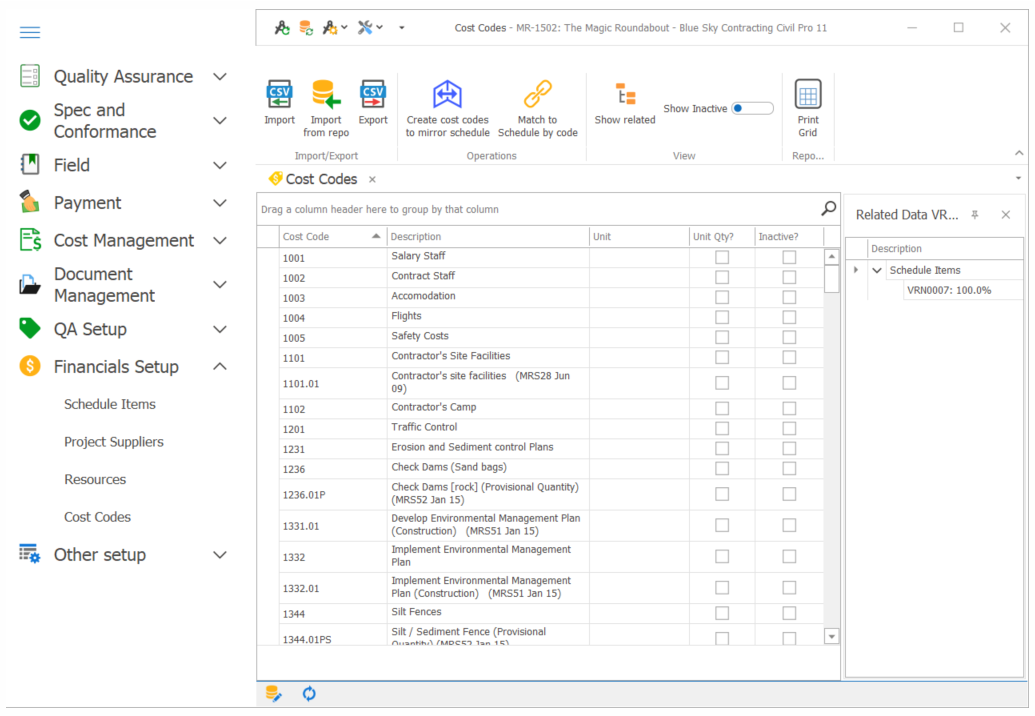The width and height of the screenshot is (1035, 716).
Task: Open quick access toolbar customize dropdown
Action: (x=401, y=28)
